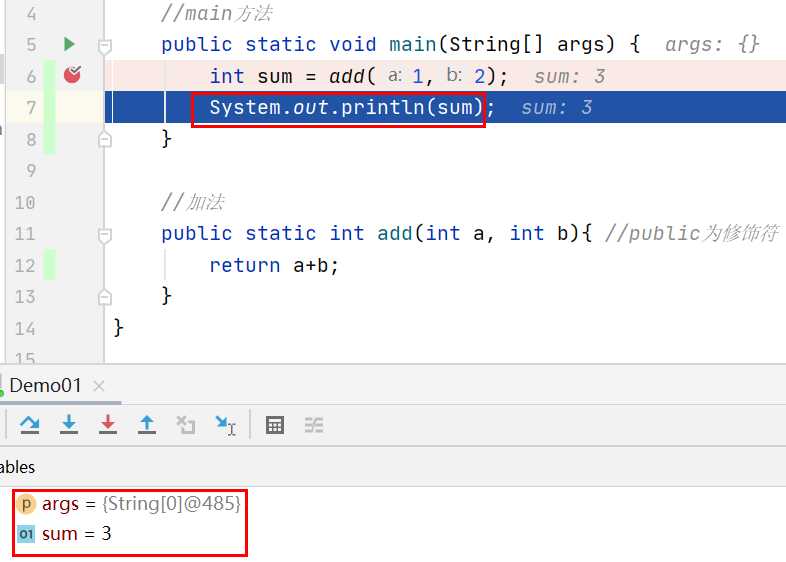Click the Variables panel header label

click(17, 467)
